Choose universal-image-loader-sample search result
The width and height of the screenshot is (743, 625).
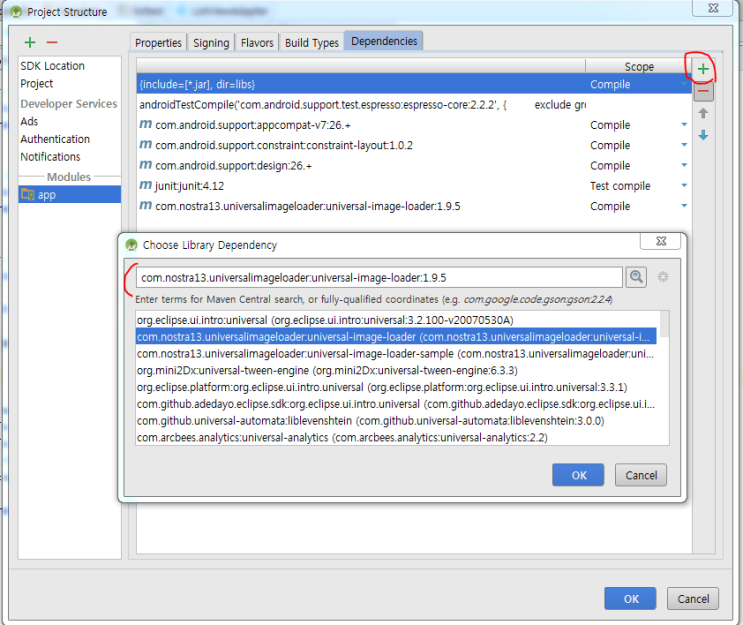[397, 353]
